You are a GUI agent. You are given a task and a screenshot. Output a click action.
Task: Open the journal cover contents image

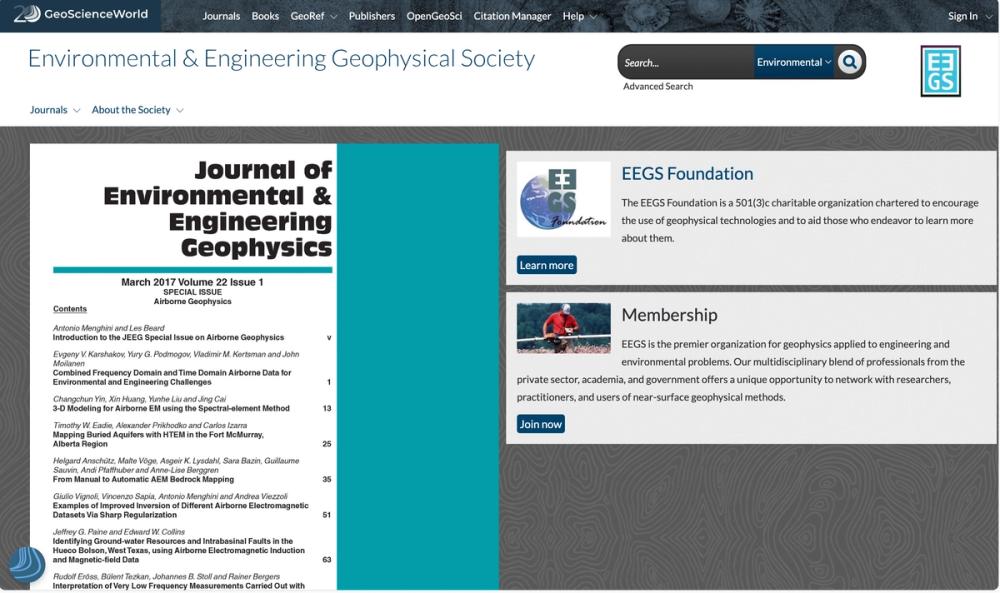tap(264, 367)
